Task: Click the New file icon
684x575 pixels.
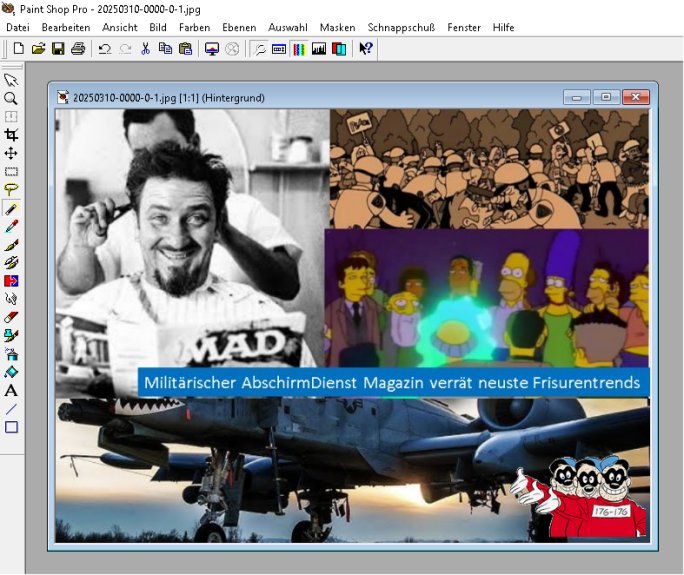Action: [18, 48]
